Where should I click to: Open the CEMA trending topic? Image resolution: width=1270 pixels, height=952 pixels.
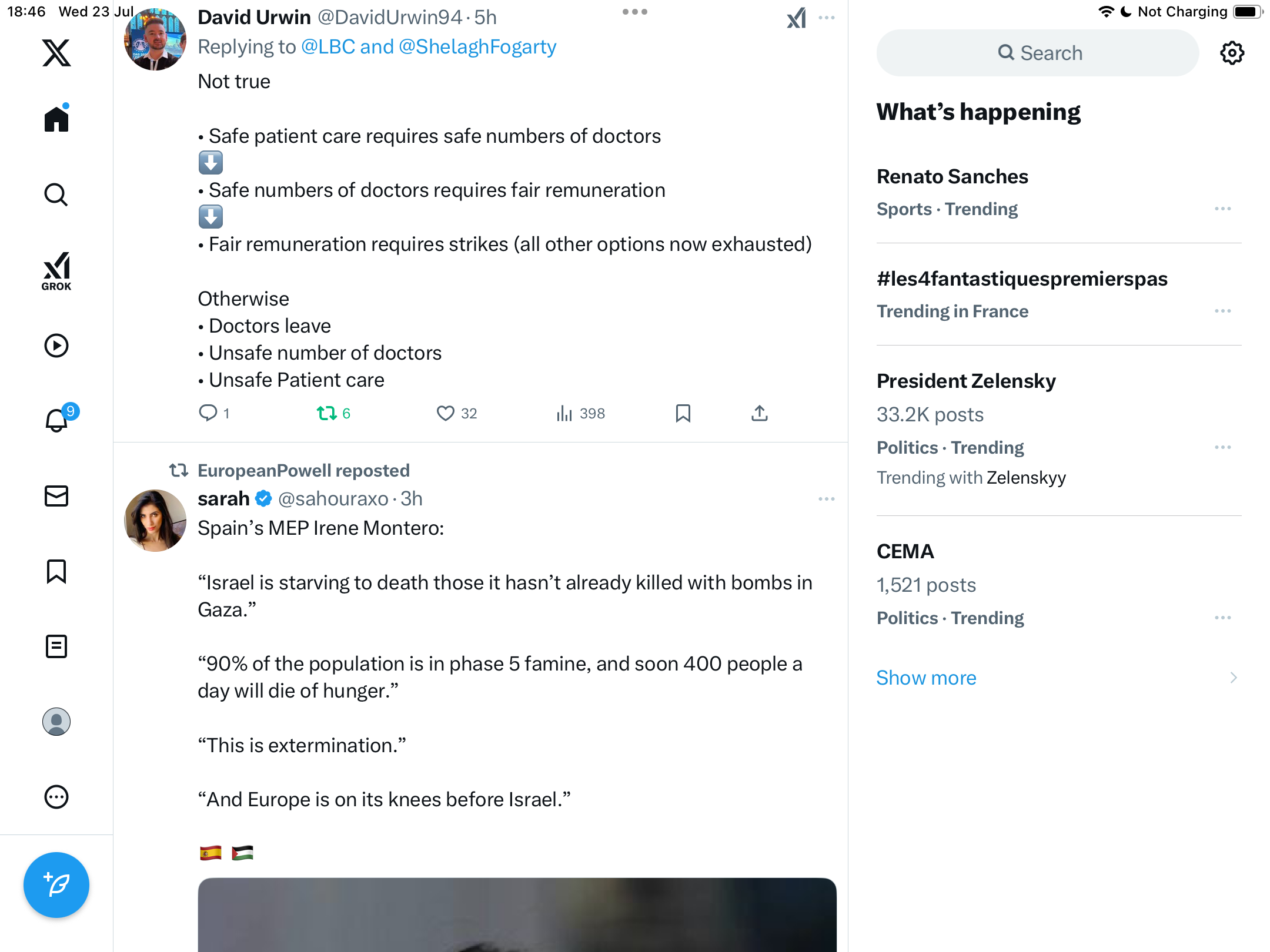pos(1058,584)
